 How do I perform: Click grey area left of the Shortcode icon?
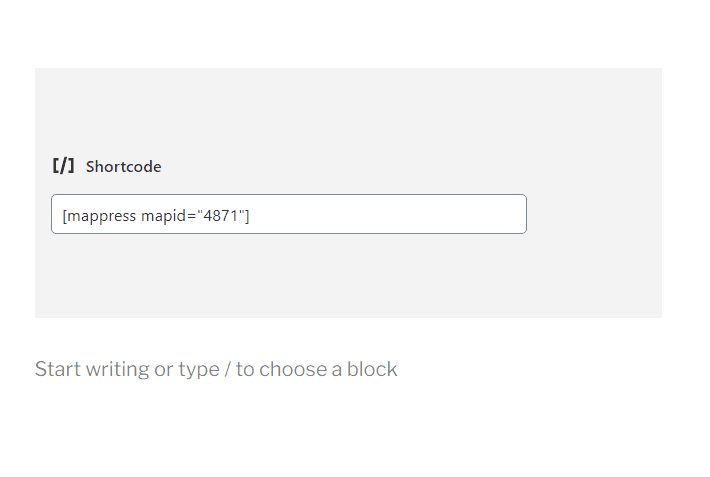(42, 167)
